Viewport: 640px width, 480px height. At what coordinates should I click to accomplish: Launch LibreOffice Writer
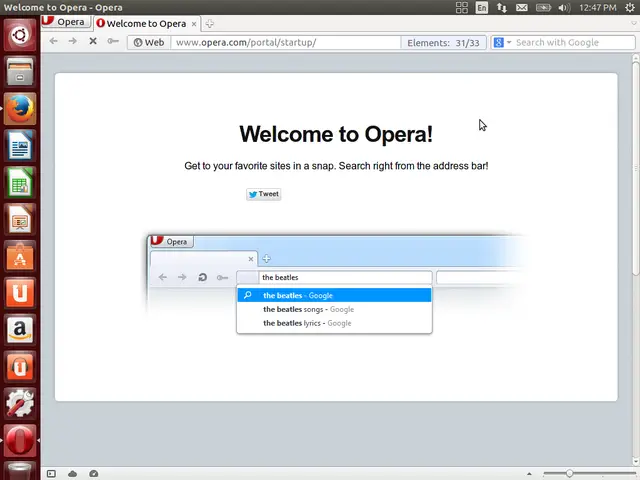pyautogui.click(x=20, y=145)
